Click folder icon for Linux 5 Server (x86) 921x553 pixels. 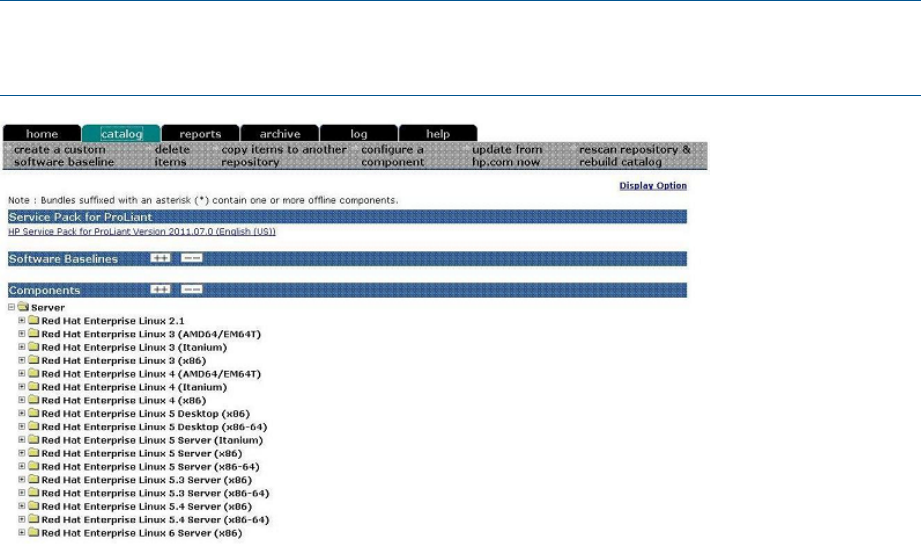click(33, 453)
